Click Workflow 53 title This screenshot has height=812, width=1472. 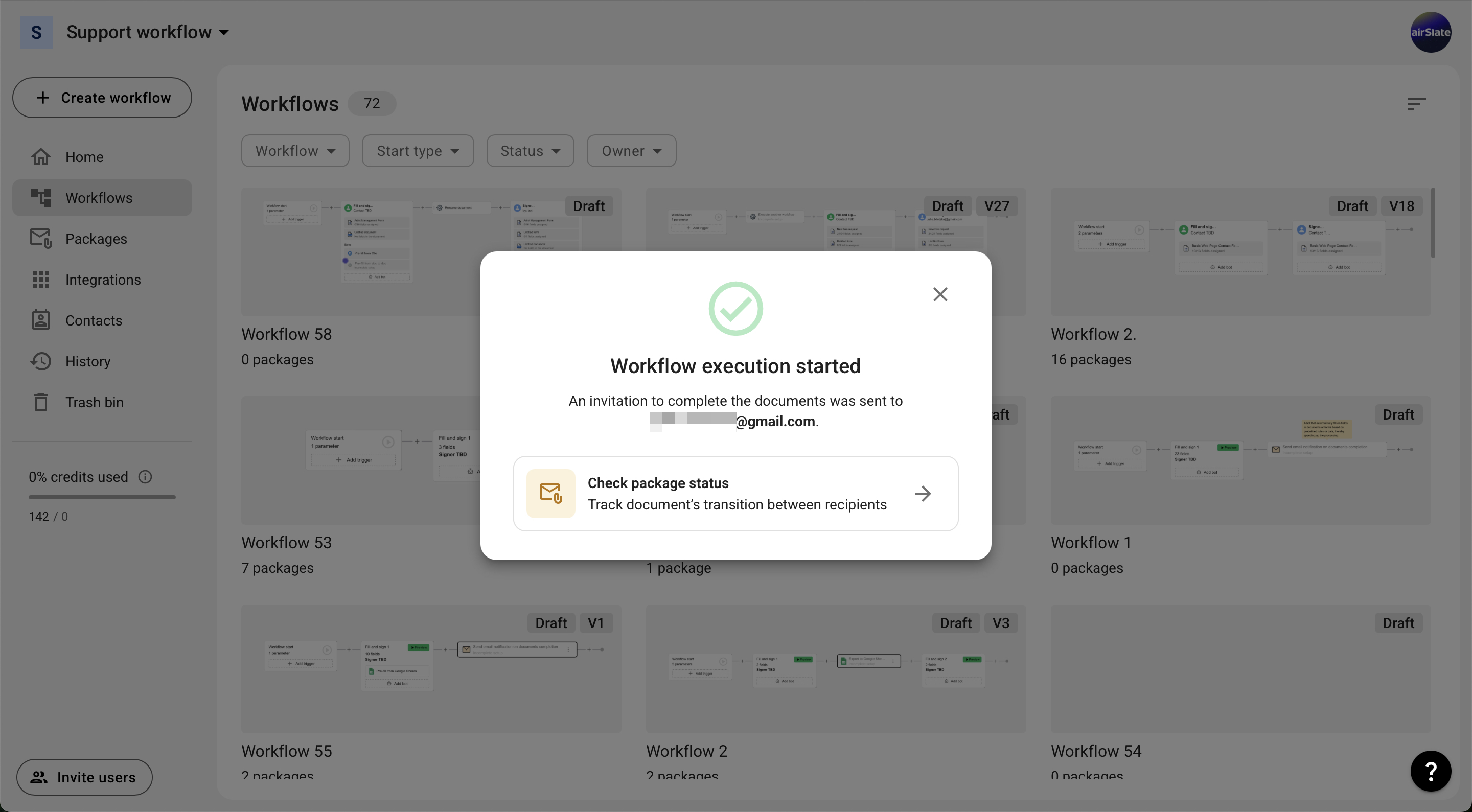[x=286, y=542]
